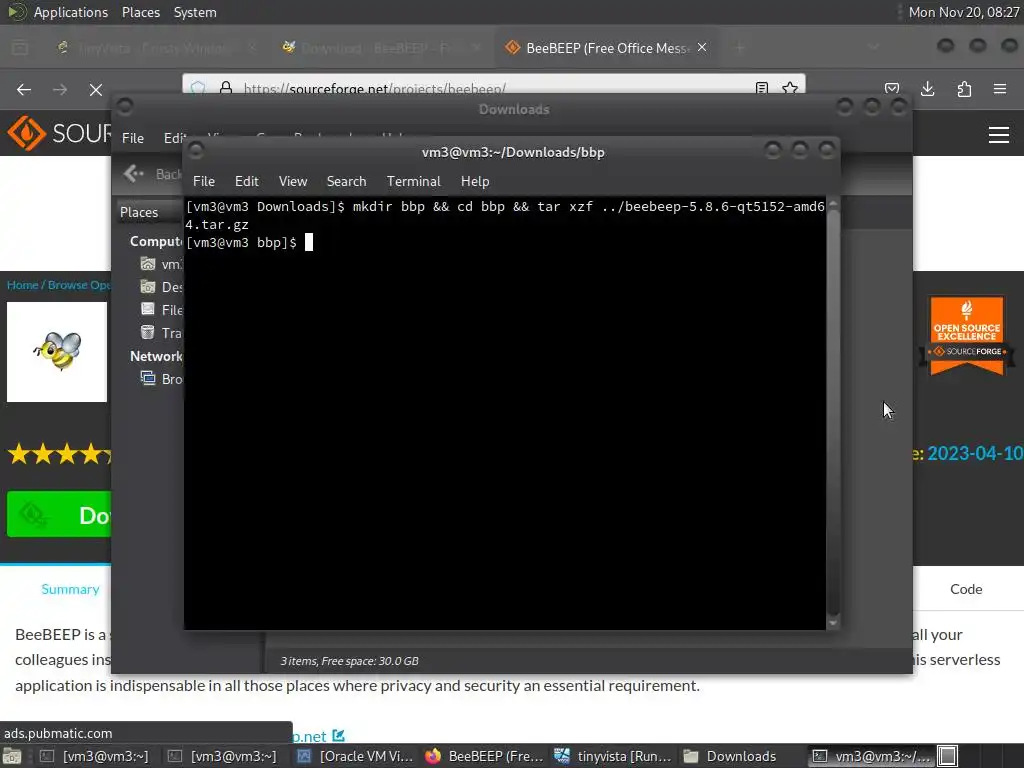Select the File System entry in sidebar
The image size is (1024, 768).
(x=161, y=310)
